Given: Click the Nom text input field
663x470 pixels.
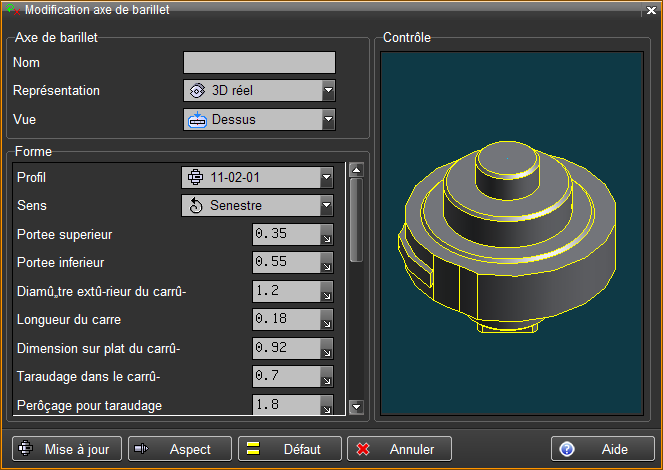Looking at the screenshot, I should 259,63.
